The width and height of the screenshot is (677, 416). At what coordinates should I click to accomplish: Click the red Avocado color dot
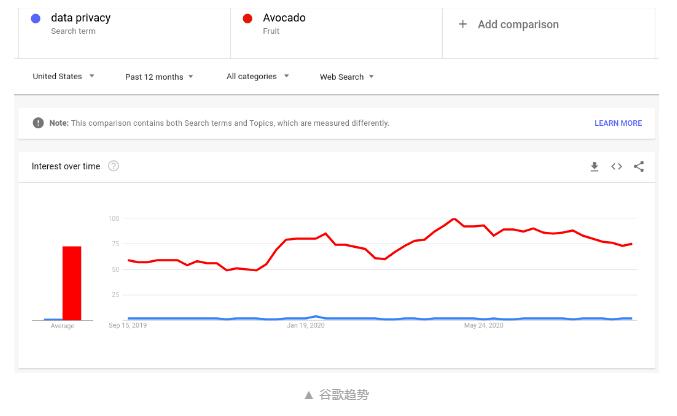click(247, 18)
